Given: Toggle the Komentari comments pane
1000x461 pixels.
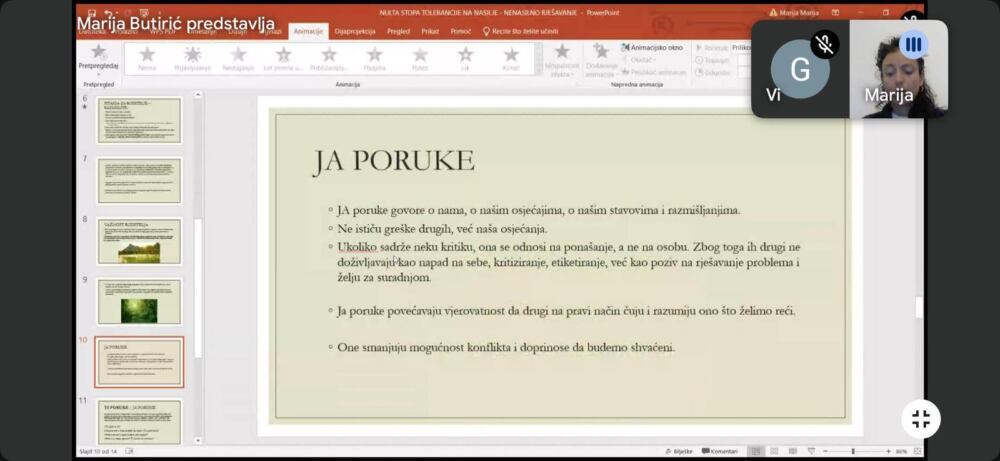Looking at the screenshot, I should tap(720, 451).
